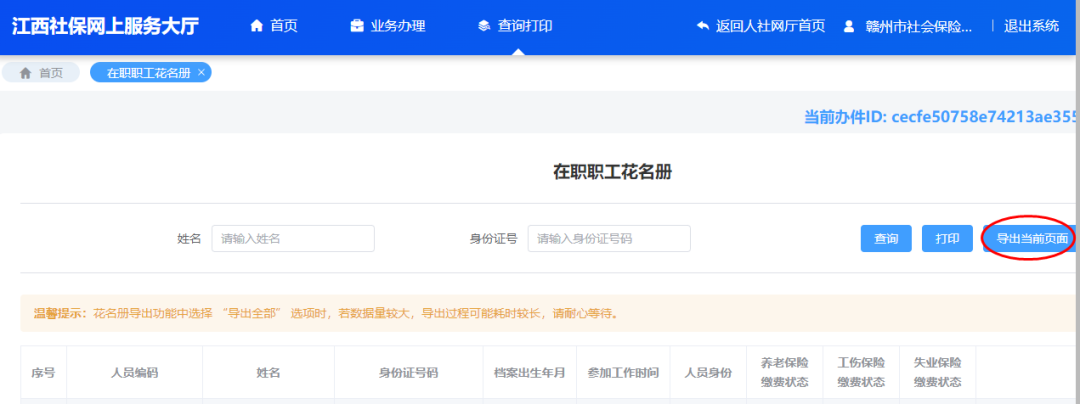The width and height of the screenshot is (1080, 404).
Task: Click the 导出当前页面 button
Action: (x=1031, y=239)
